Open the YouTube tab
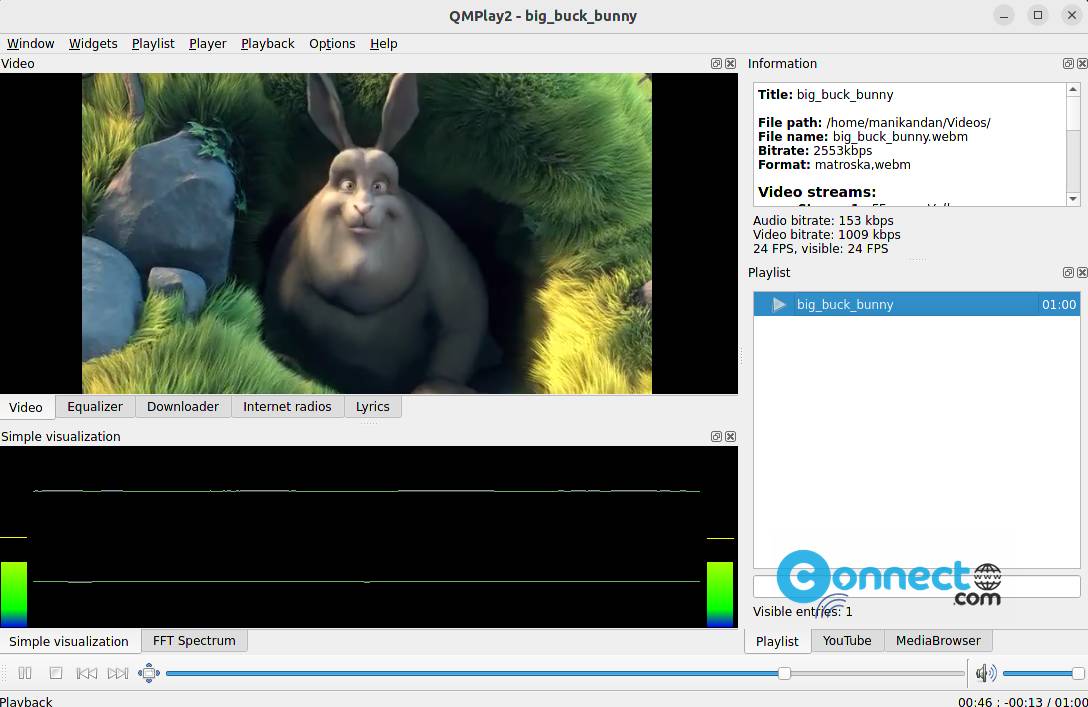 click(847, 640)
